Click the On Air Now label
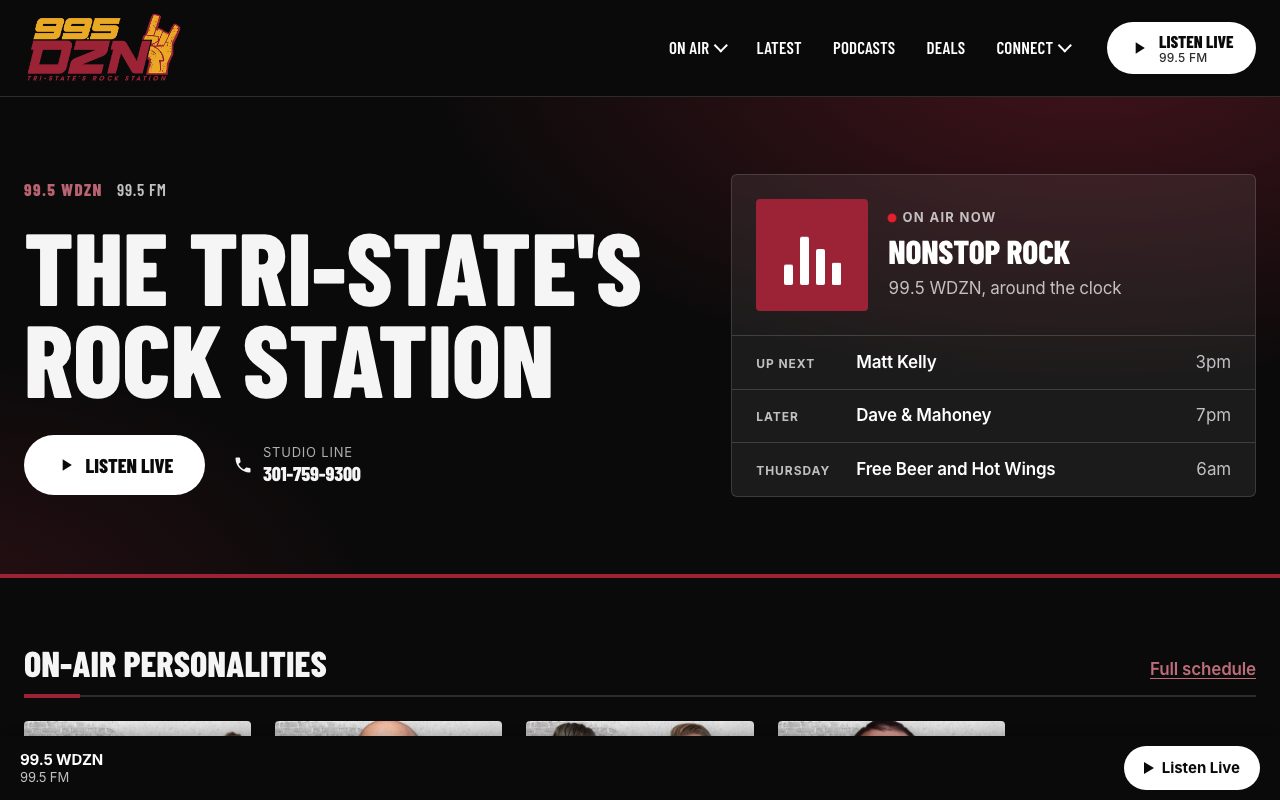The height and width of the screenshot is (800, 1280). (949, 217)
